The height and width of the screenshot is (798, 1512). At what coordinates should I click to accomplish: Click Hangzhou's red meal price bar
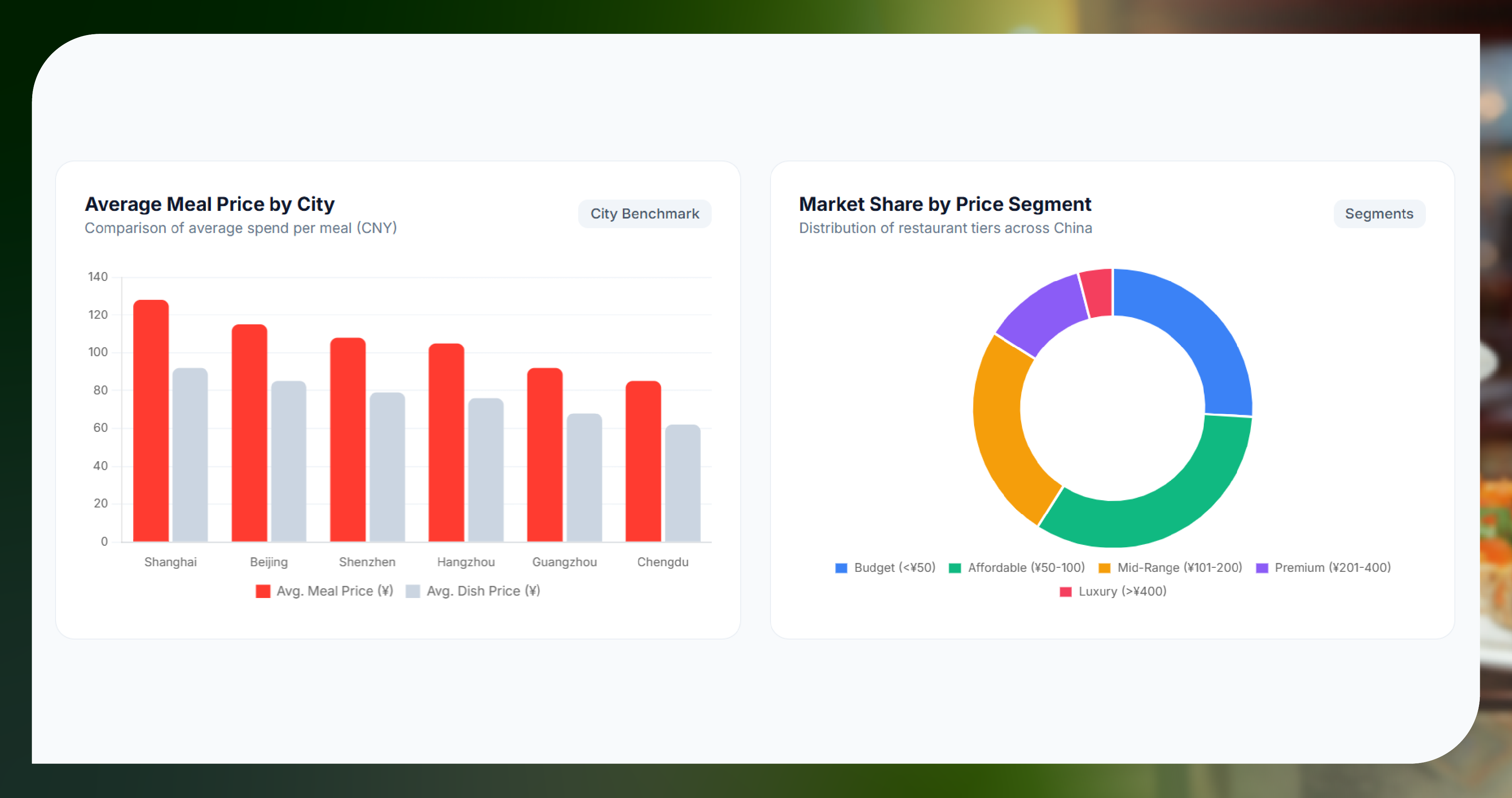pyautogui.click(x=447, y=442)
